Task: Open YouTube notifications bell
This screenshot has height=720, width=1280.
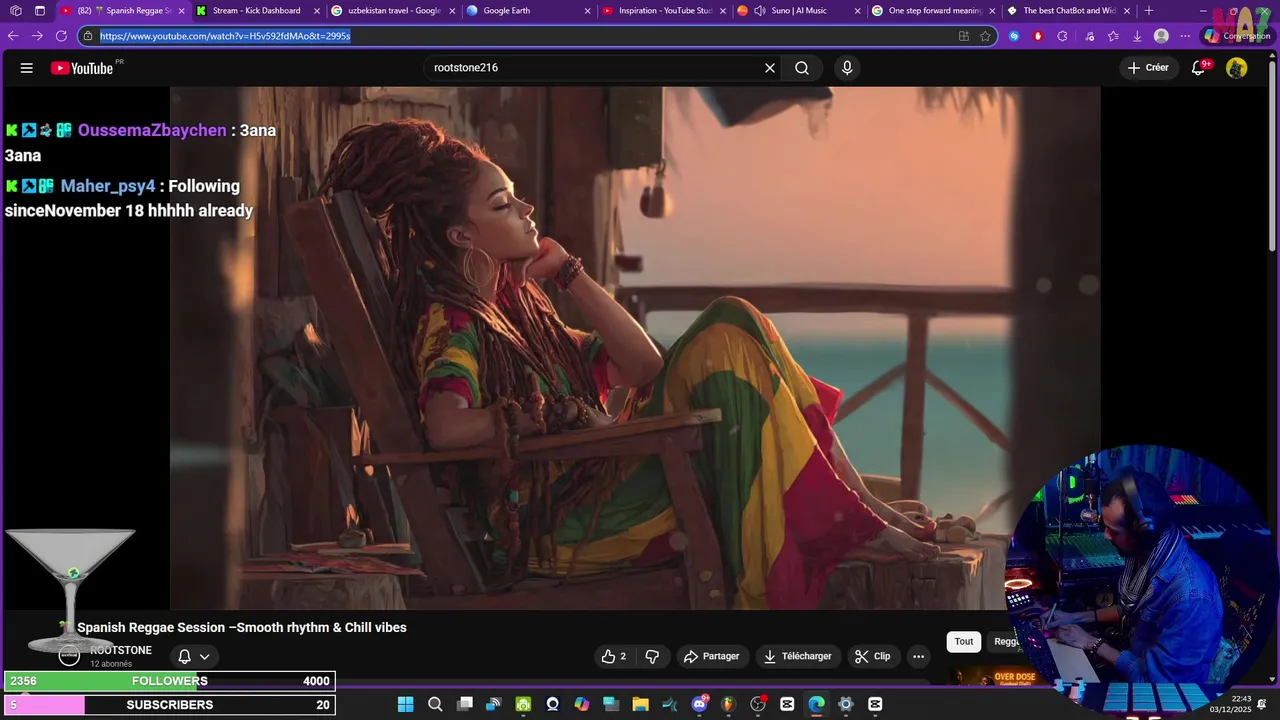Action: click(x=1199, y=68)
